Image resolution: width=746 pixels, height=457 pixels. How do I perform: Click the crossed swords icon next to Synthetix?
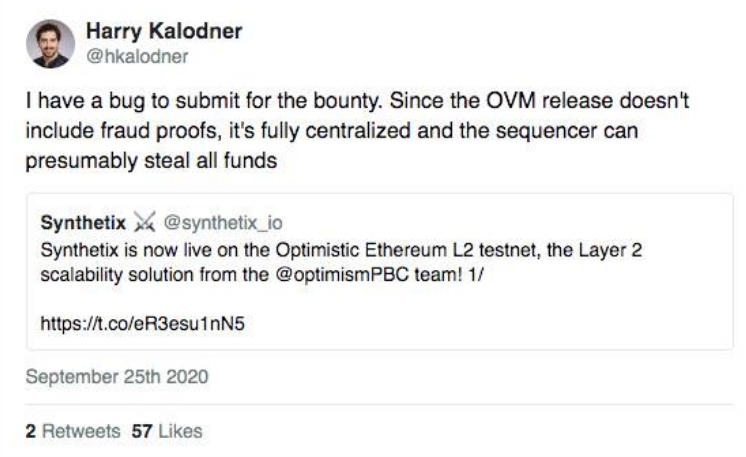tap(145, 222)
